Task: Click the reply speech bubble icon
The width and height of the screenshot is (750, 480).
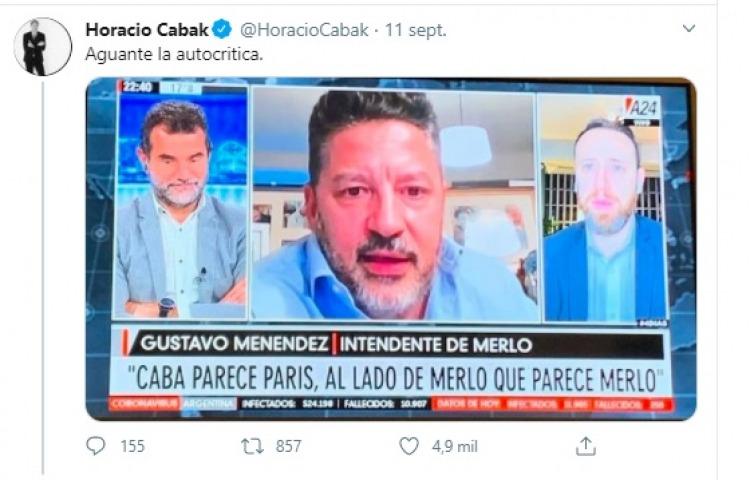Action: tap(96, 446)
